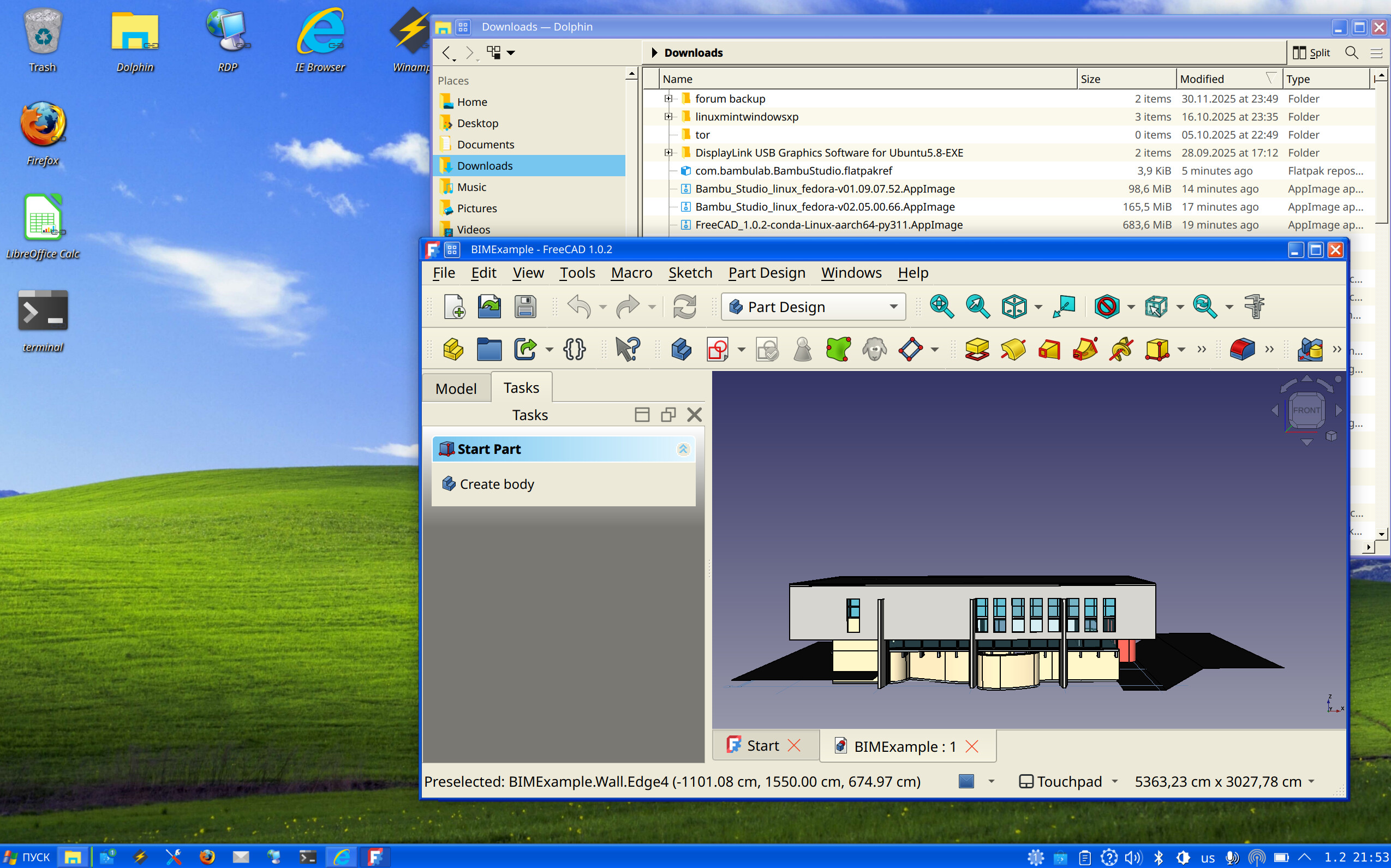Click the Create body toolbar icon
Viewport: 1391px width, 868px height.
(x=681, y=349)
